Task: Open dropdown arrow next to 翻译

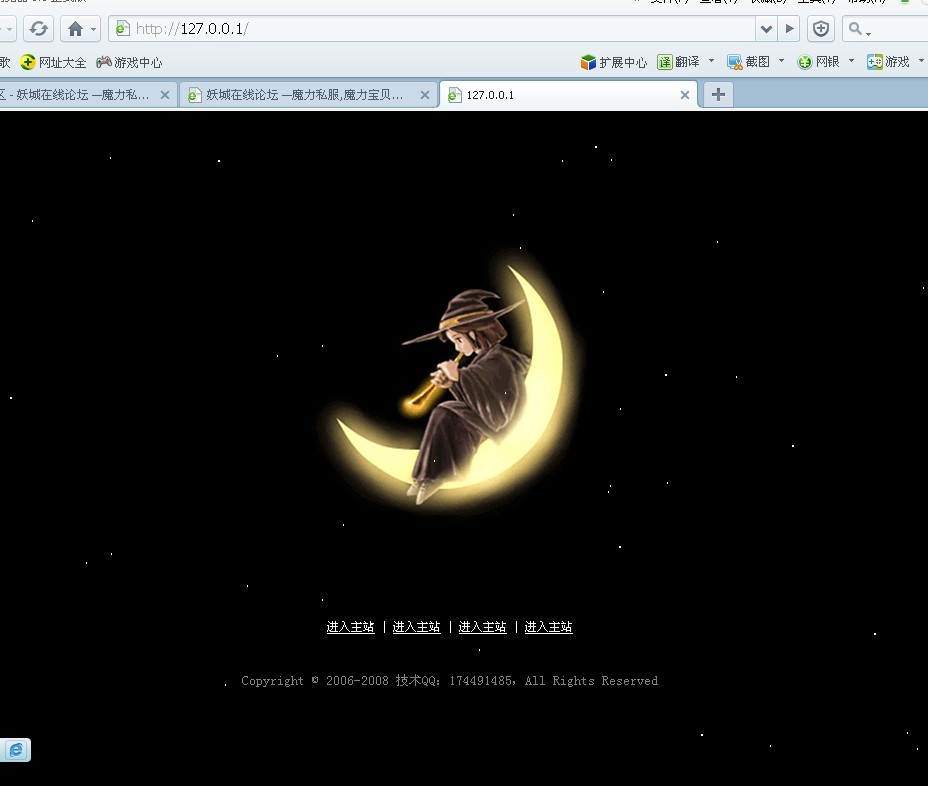Action: [x=712, y=61]
